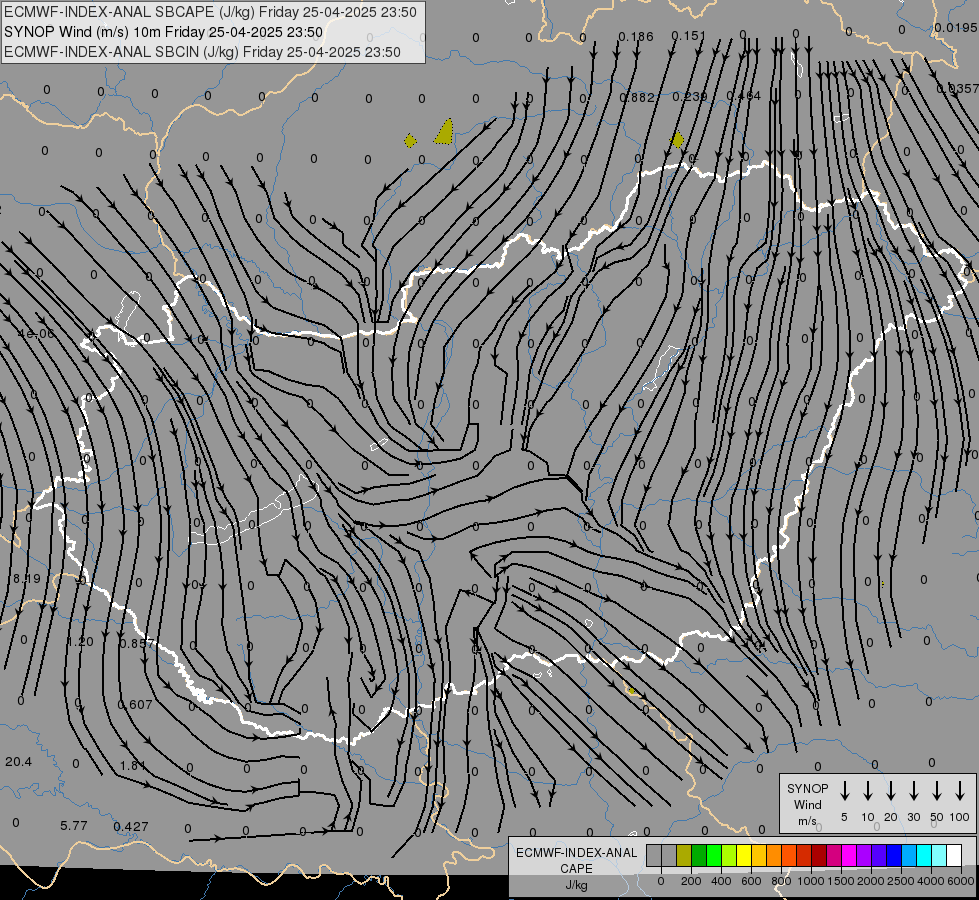
Task: Click the 0.857 value on the map
Action: point(137,643)
